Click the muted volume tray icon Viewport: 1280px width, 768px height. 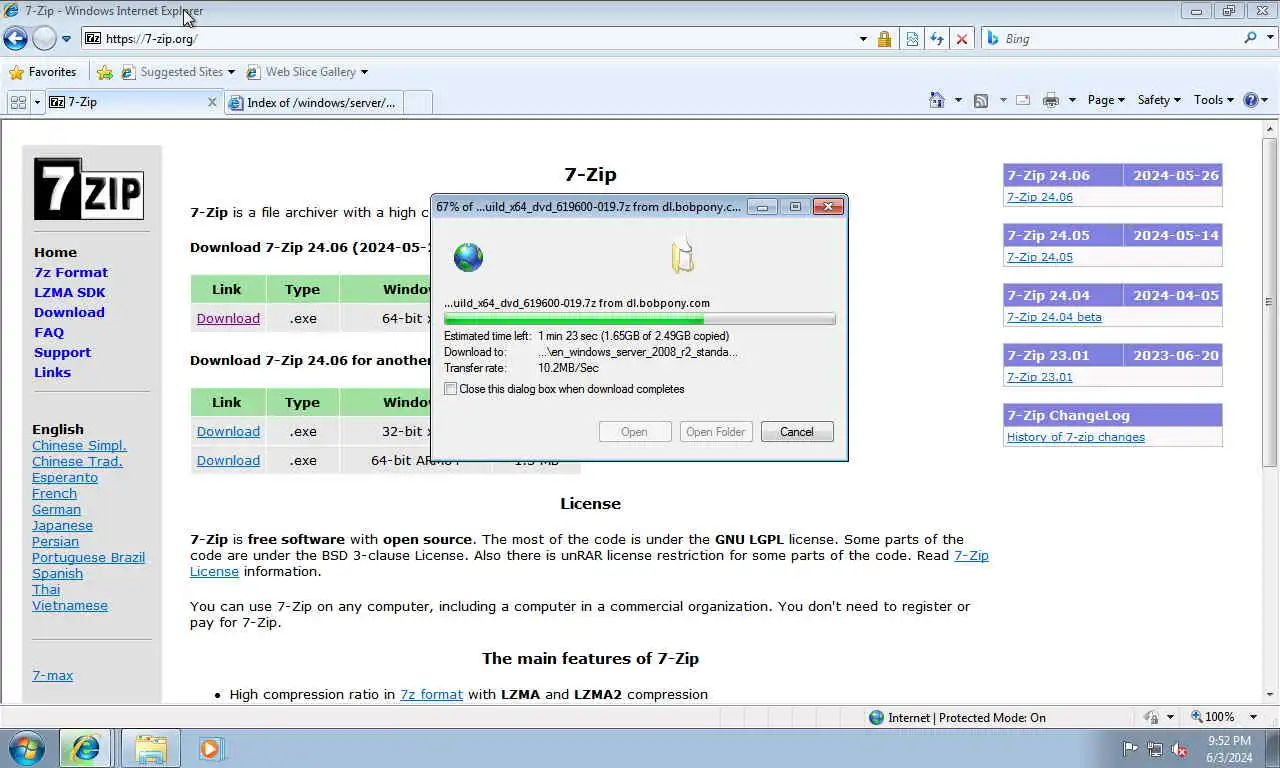1178,749
